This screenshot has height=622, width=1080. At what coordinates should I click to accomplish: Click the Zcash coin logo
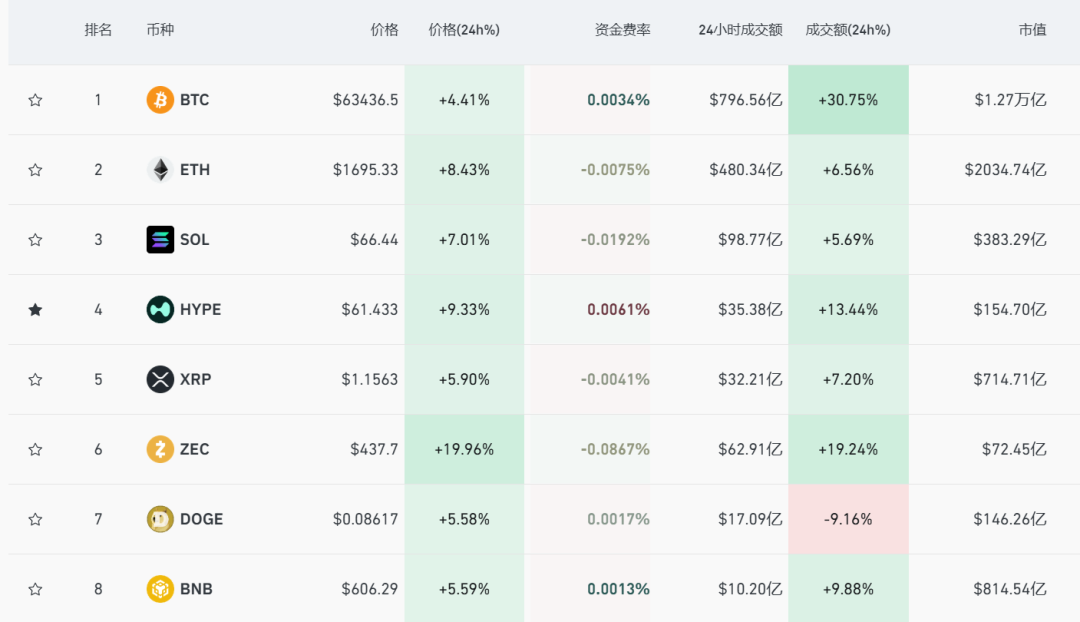[x=160, y=449]
